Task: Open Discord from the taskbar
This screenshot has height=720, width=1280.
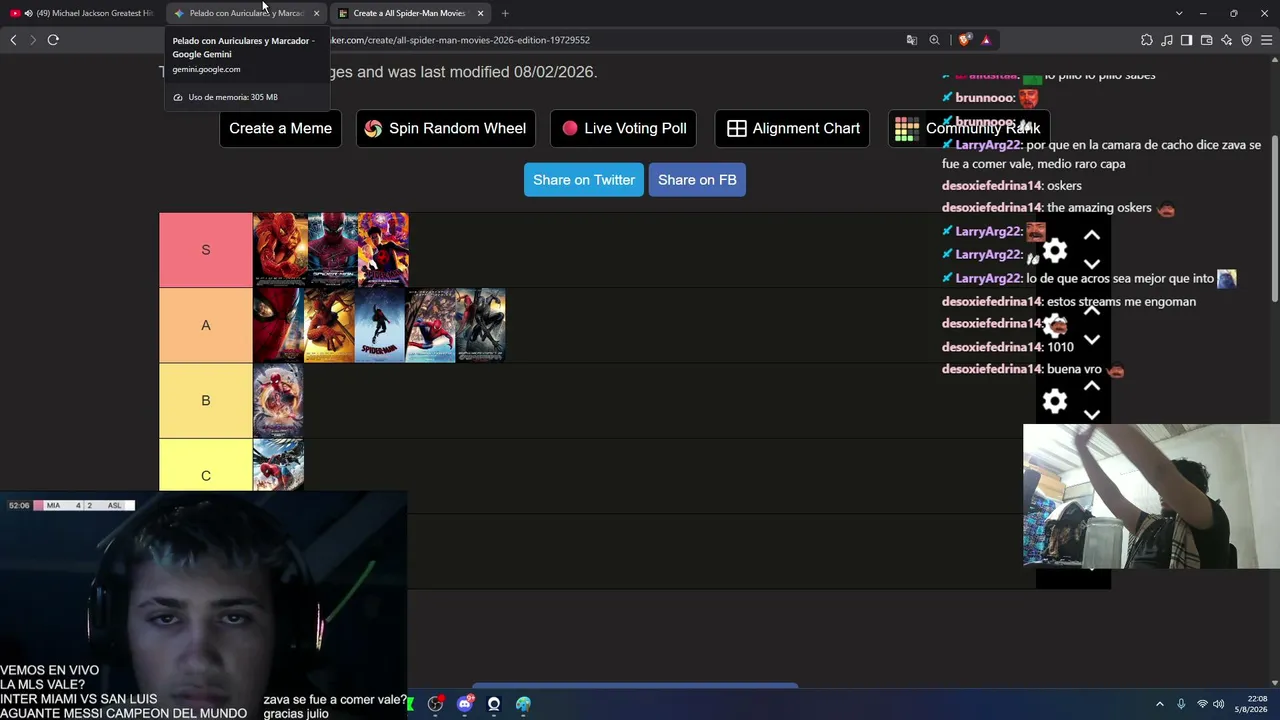Action: (465, 704)
